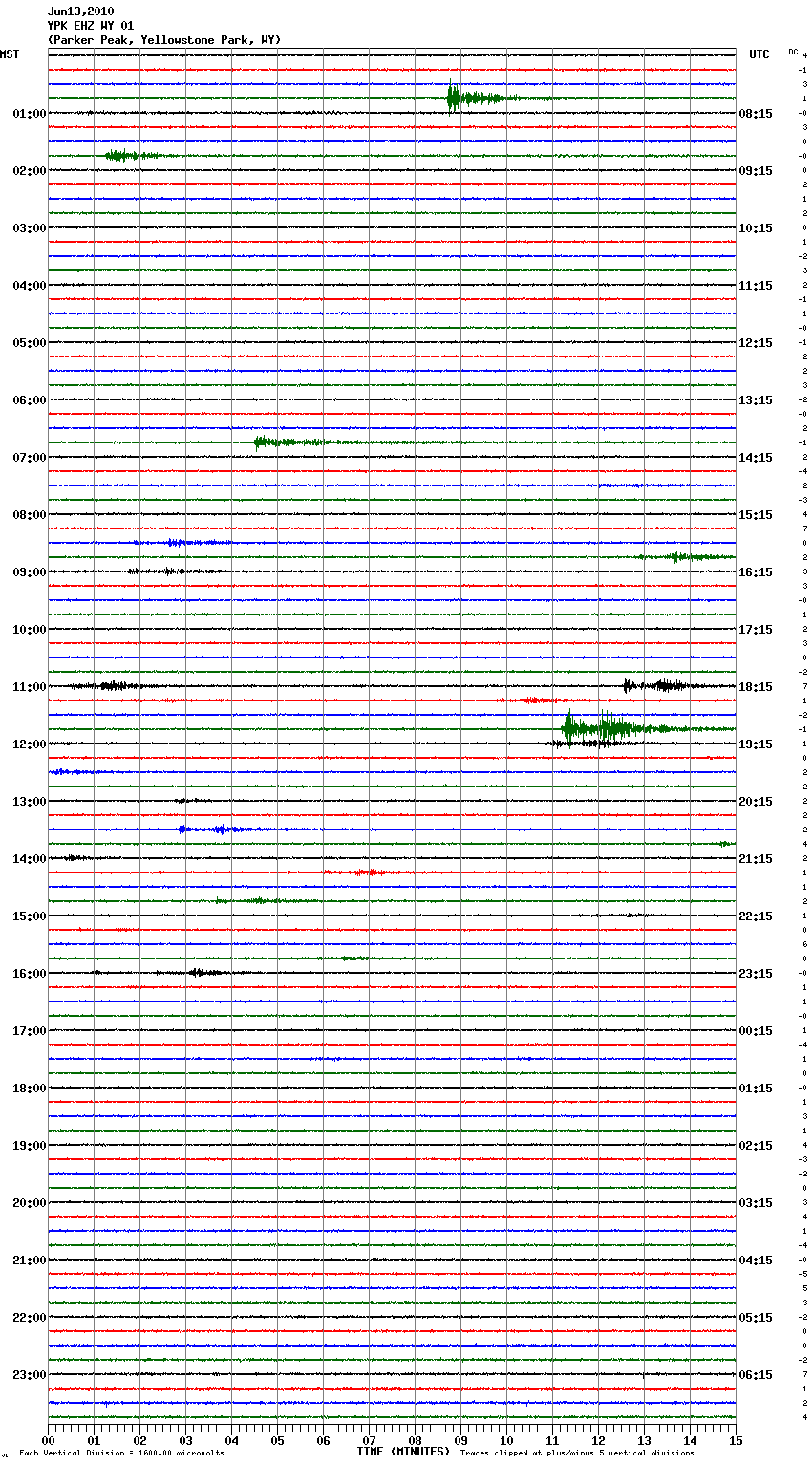This screenshot has height=1466, width=812.
Task: Select the 02:00 MST time label
Action: (x=29, y=171)
